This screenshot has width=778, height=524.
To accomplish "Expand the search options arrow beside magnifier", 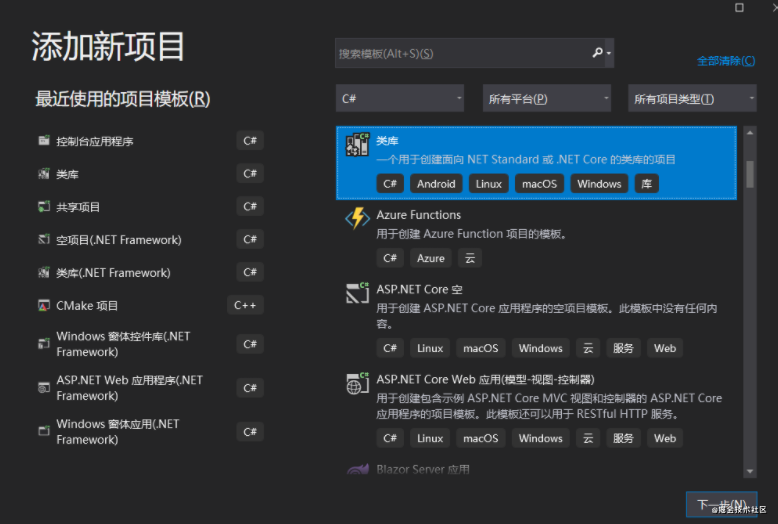I will pos(609,53).
